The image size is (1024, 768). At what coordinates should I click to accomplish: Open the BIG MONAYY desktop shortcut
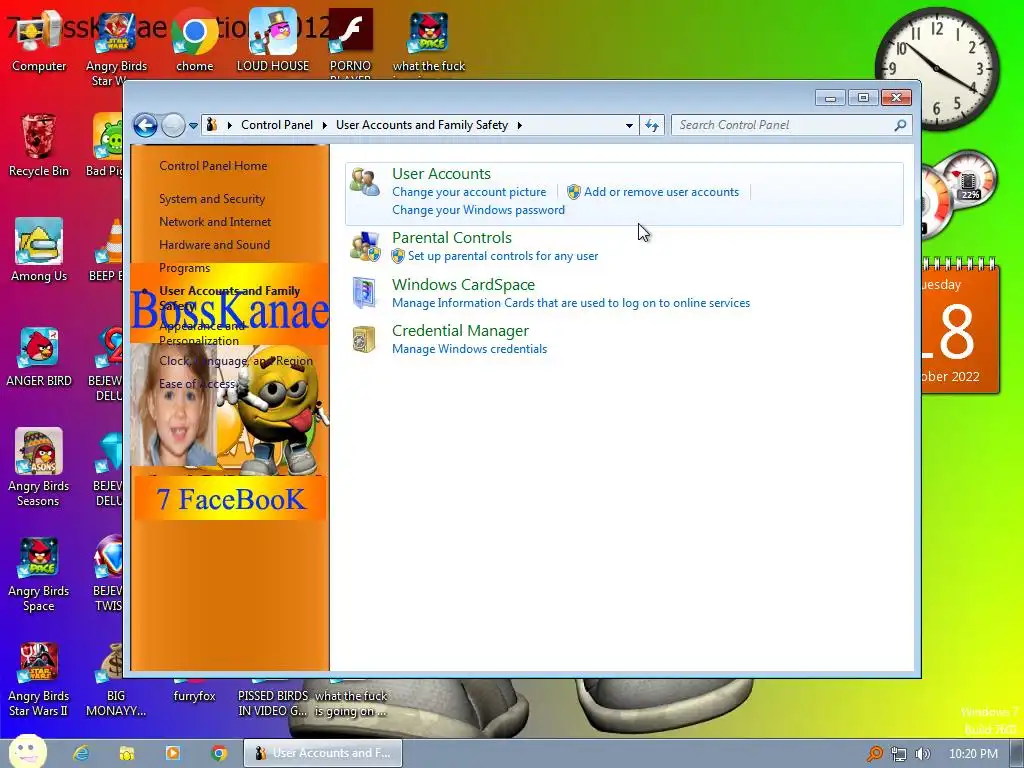click(x=116, y=679)
